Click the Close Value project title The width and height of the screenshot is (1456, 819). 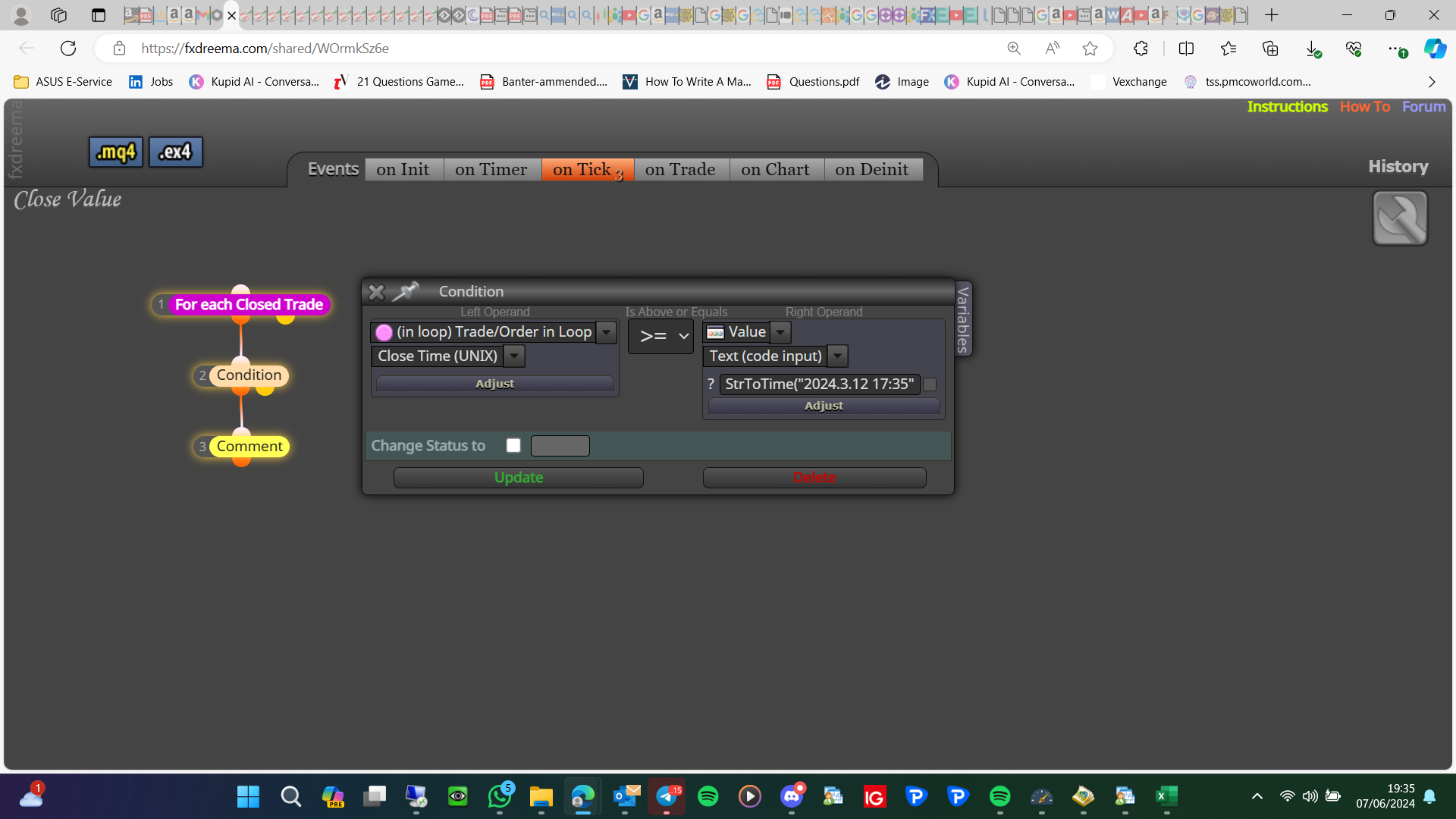[x=67, y=199]
